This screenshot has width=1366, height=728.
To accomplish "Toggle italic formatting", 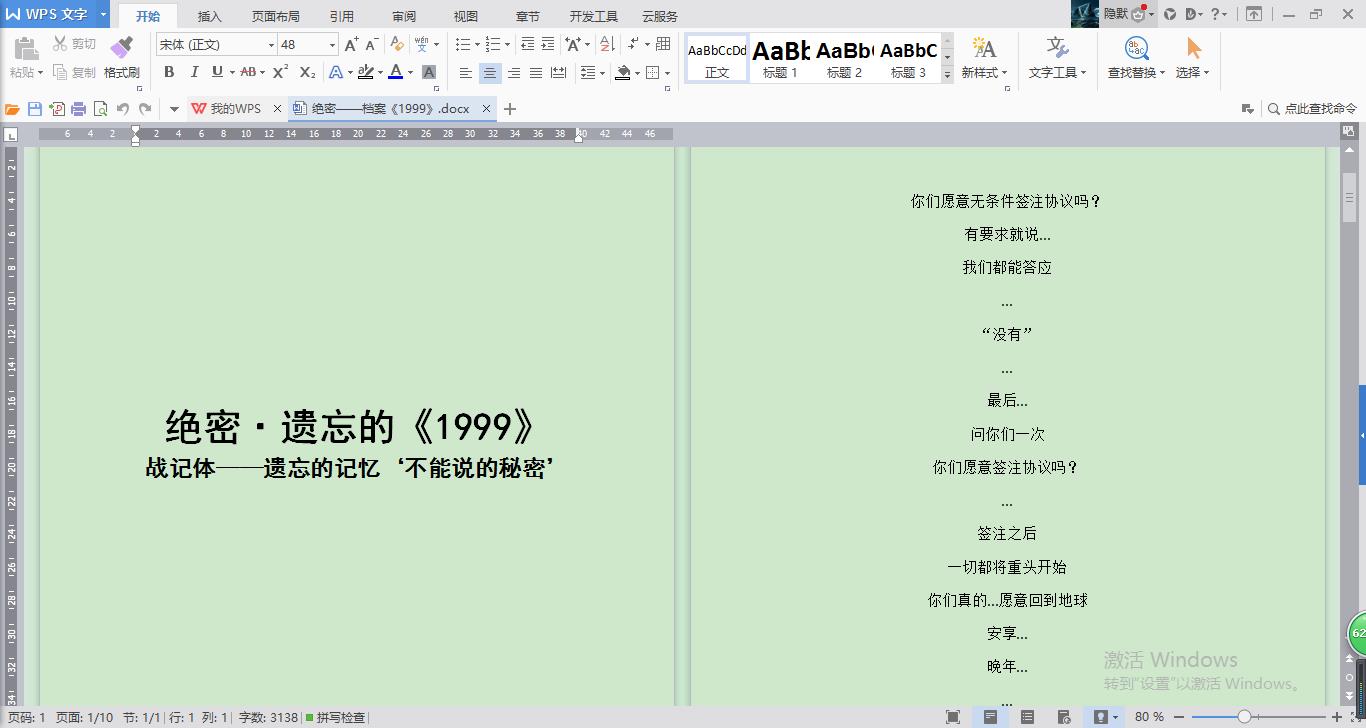I will pos(193,72).
